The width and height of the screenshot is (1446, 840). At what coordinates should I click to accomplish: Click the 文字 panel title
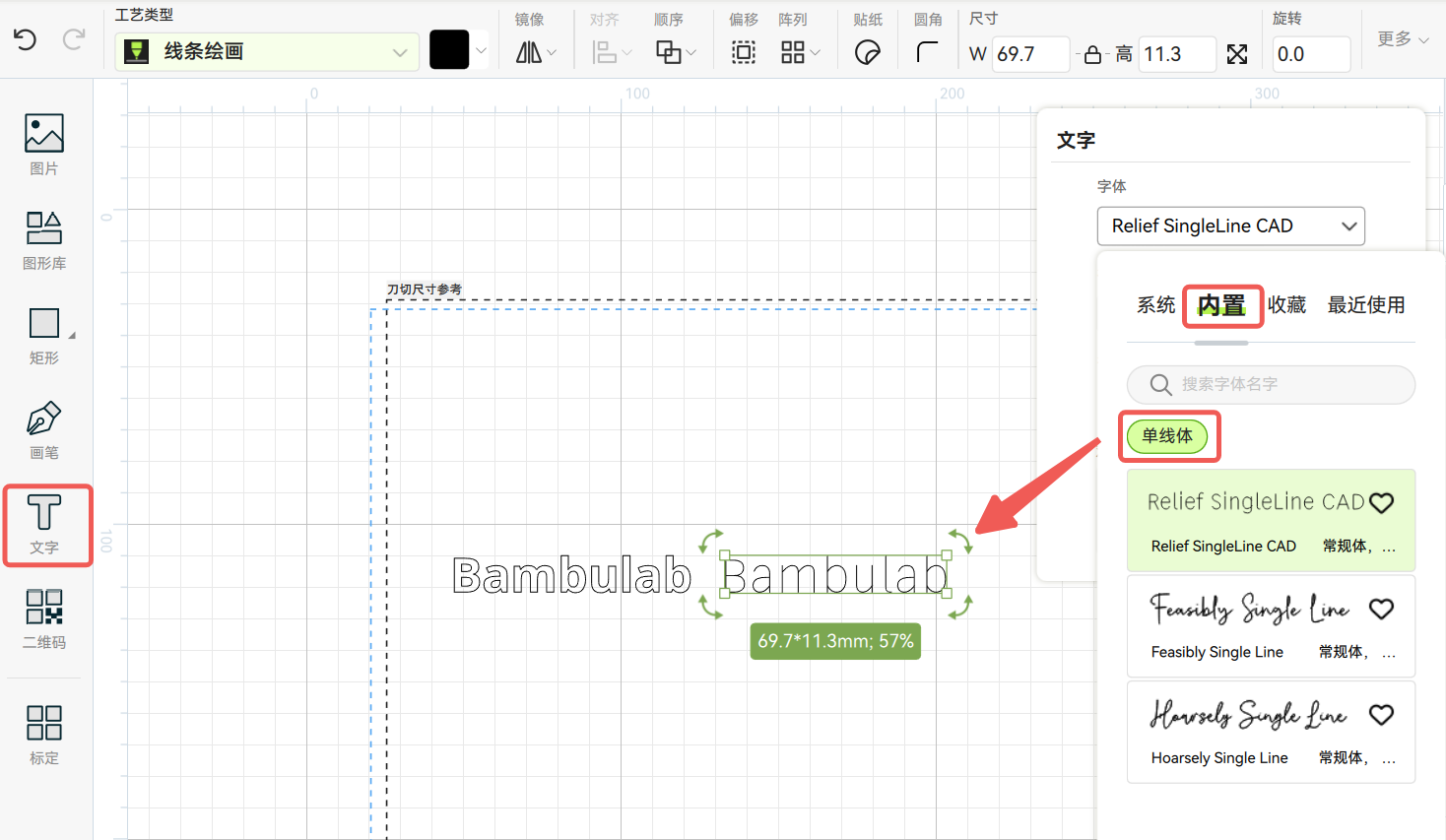coord(1076,140)
